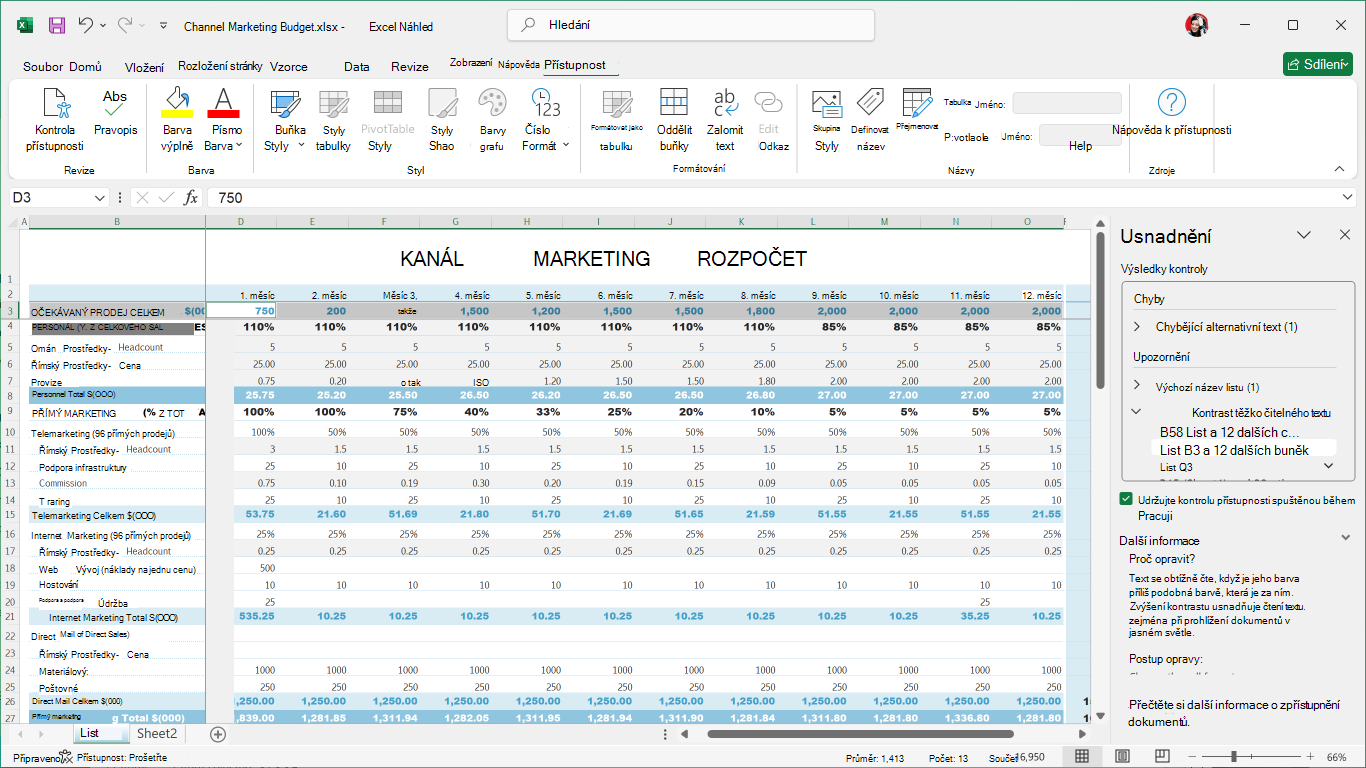Apply Barva výplně fill color
This screenshot has width=1366, height=768.
[x=177, y=120]
